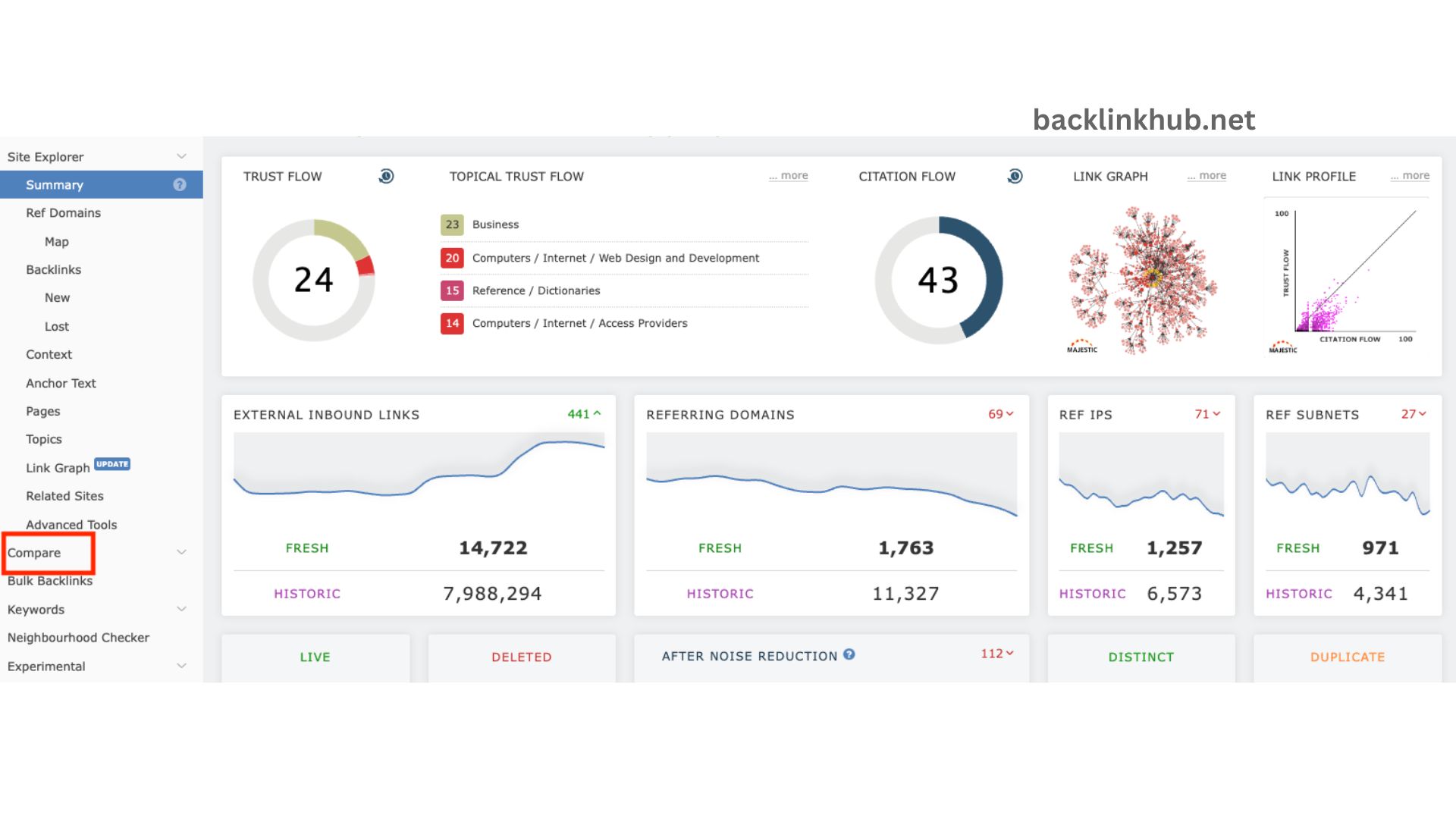Click the Trust Flow history icon

pyautogui.click(x=386, y=176)
